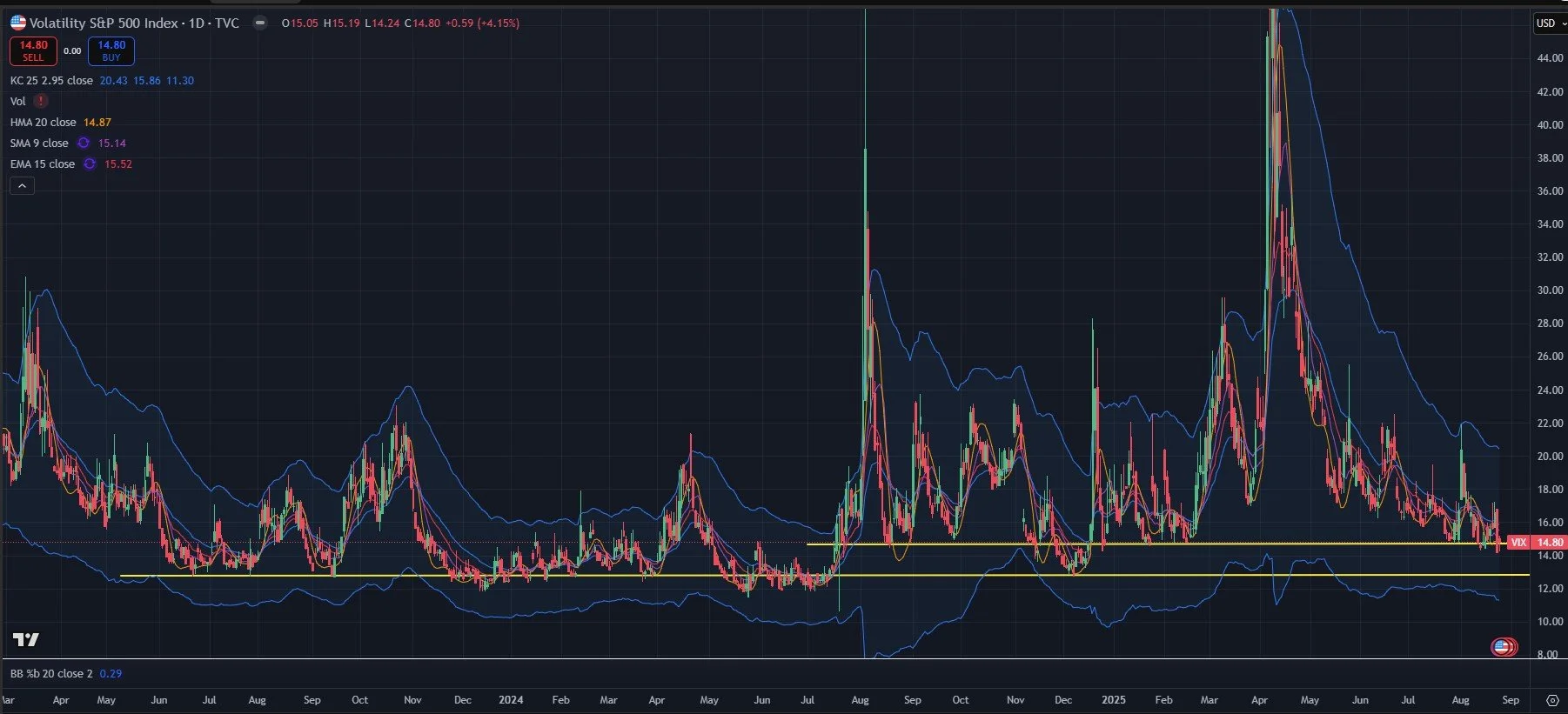Select the SMA 9 close indicator

39,143
